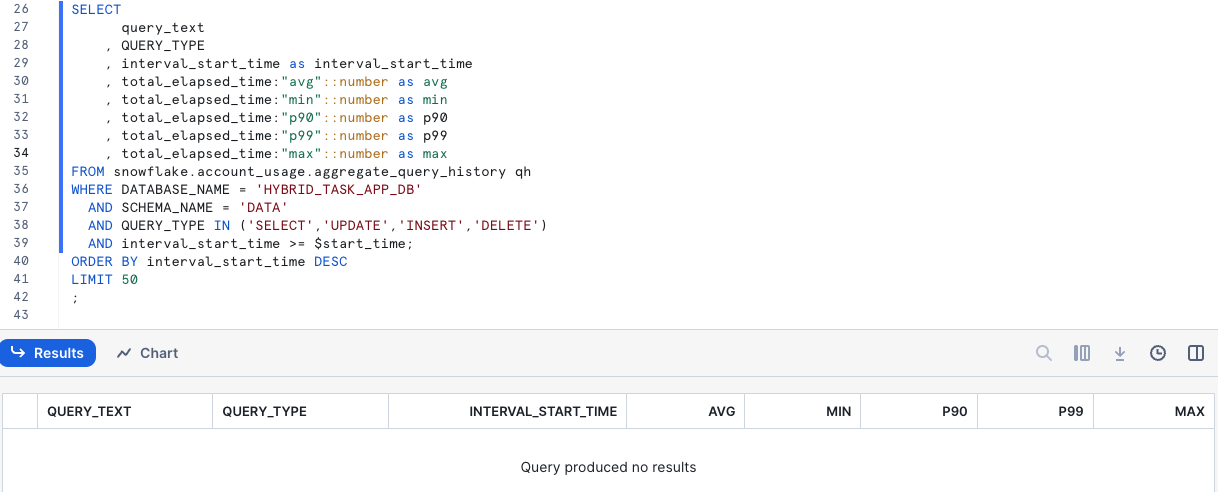Image resolution: width=1218 pixels, height=492 pixels.
Task: Switch to the Results tab
Action: pyautogui.click(x=48, y=353)
